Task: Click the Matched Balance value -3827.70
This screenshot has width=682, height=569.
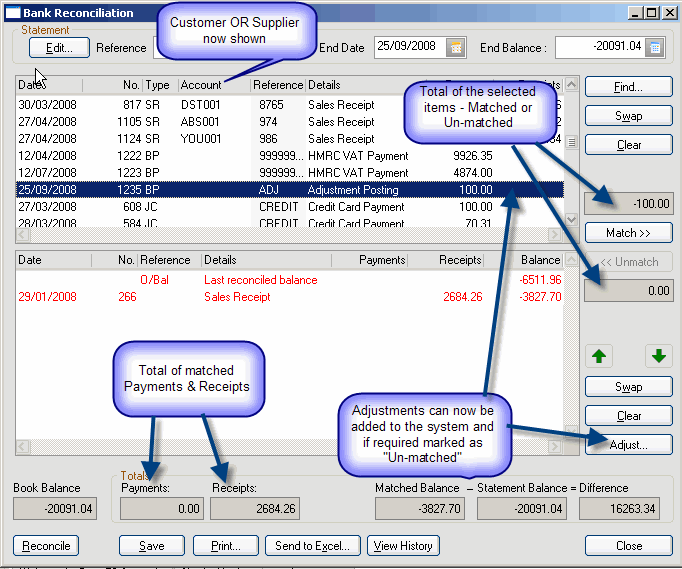Action: [420, 509]
